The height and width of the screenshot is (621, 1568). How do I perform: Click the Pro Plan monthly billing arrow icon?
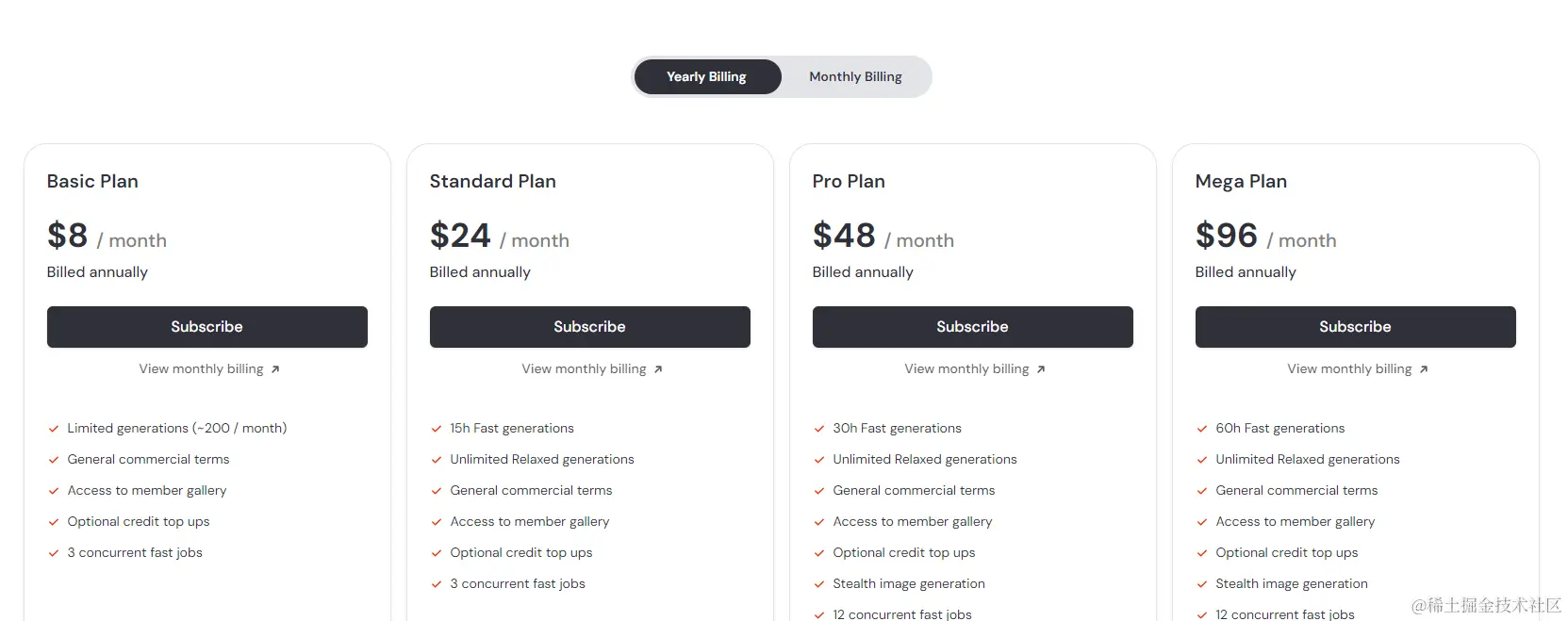[1041, 369]
